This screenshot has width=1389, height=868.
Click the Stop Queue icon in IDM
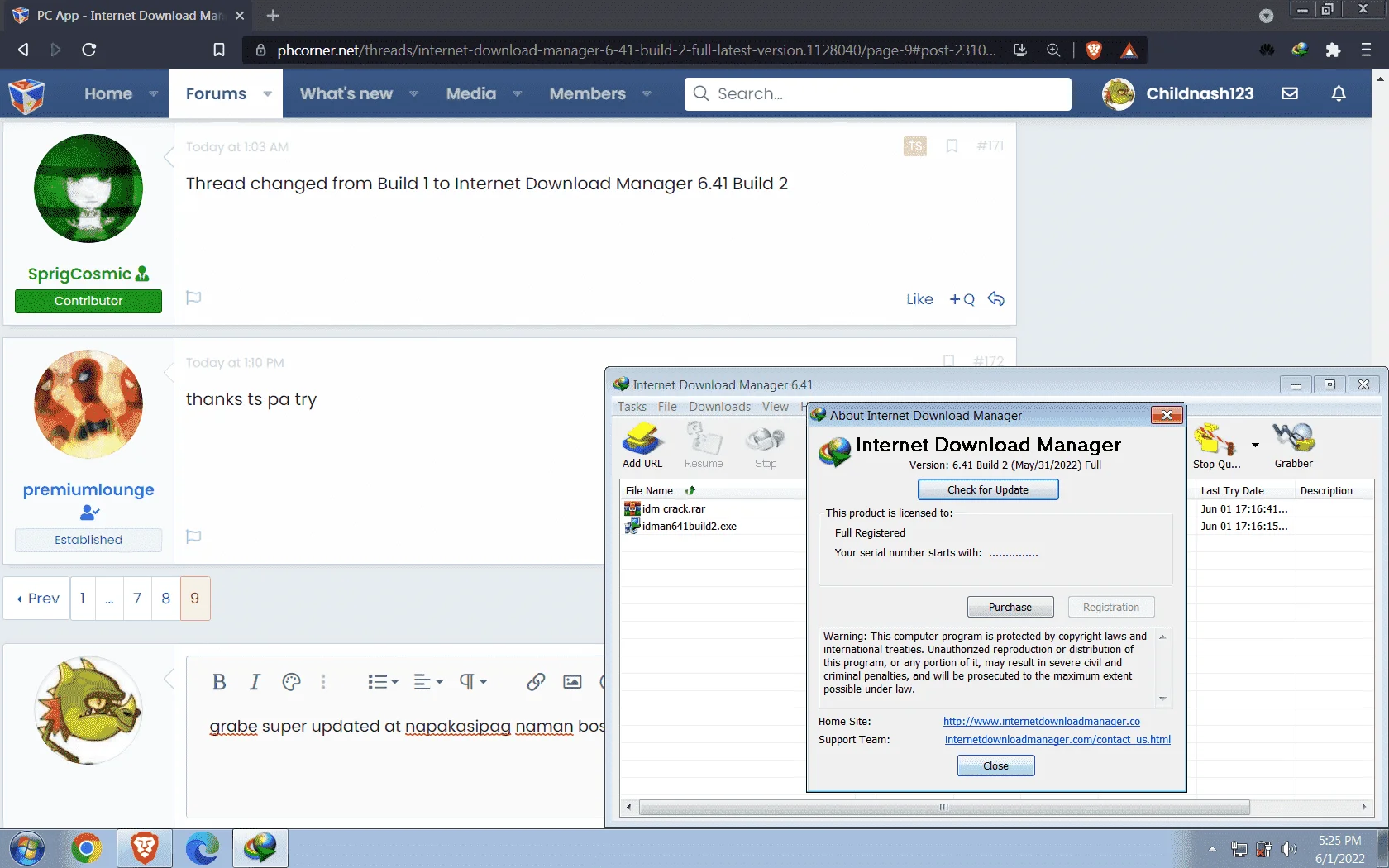(x=1216, y=446)
